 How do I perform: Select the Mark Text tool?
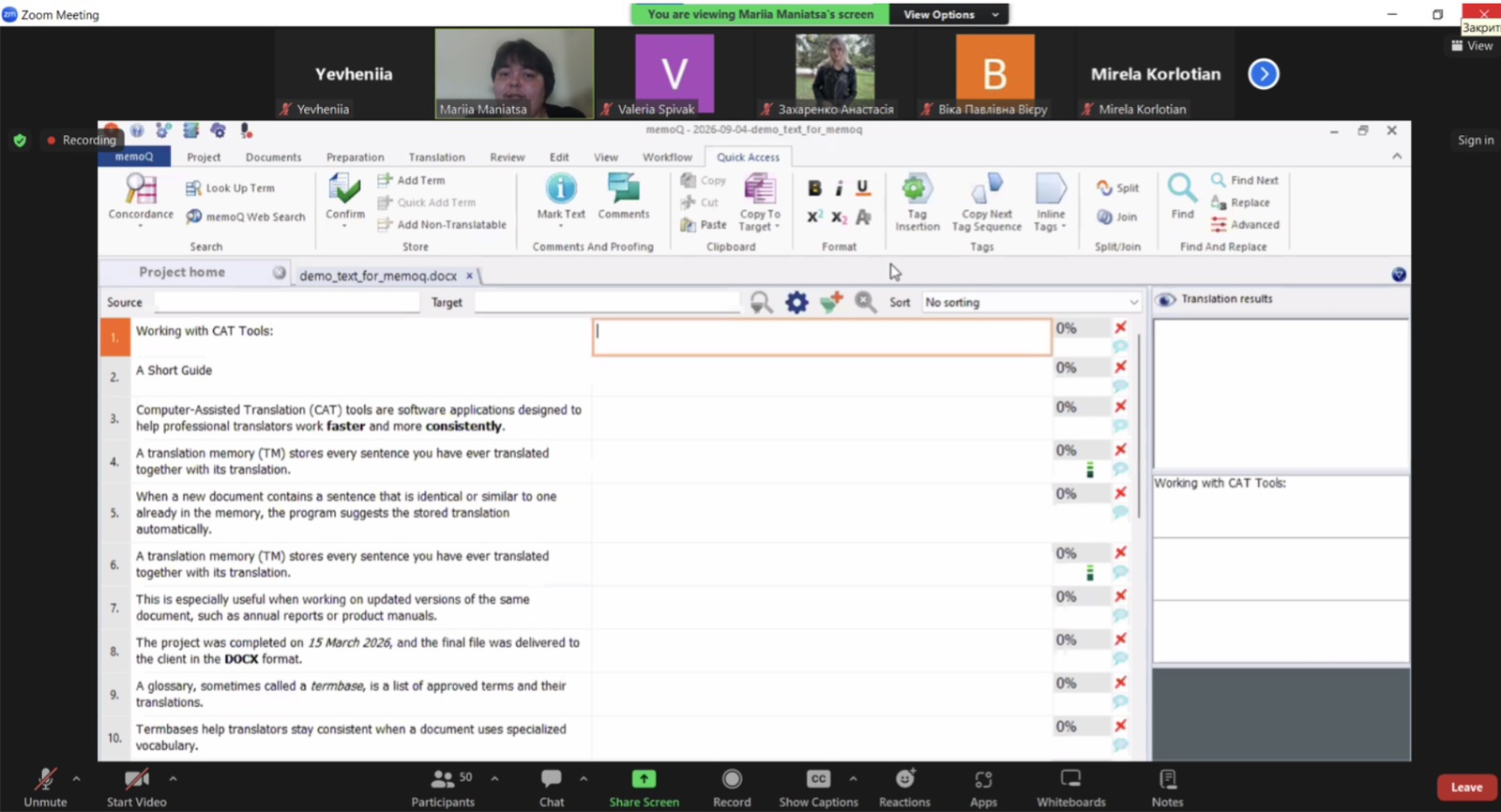pos(561,199)
